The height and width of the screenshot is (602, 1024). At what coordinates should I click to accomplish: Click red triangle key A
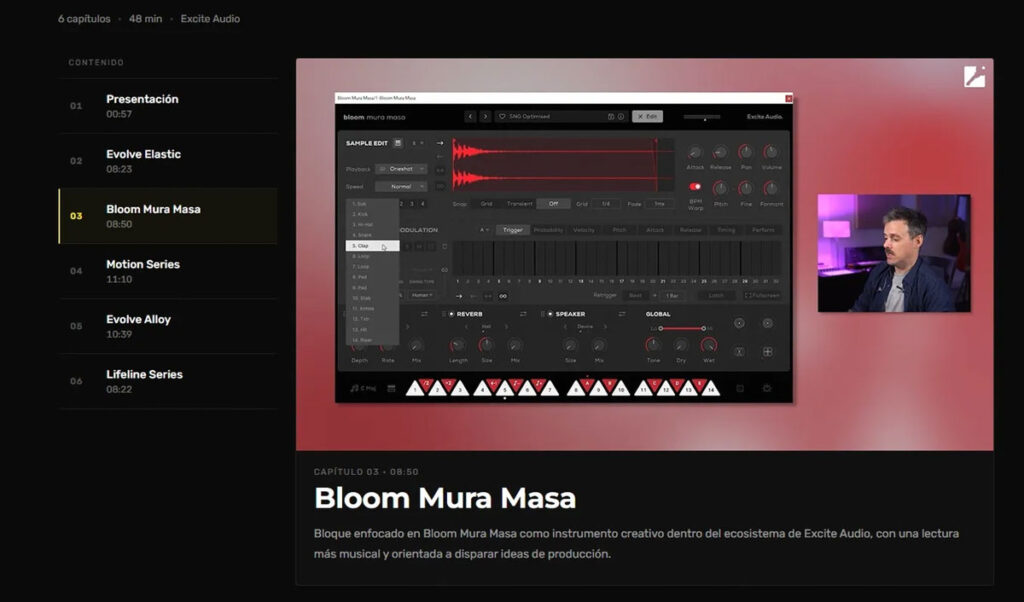click(586, 384)
